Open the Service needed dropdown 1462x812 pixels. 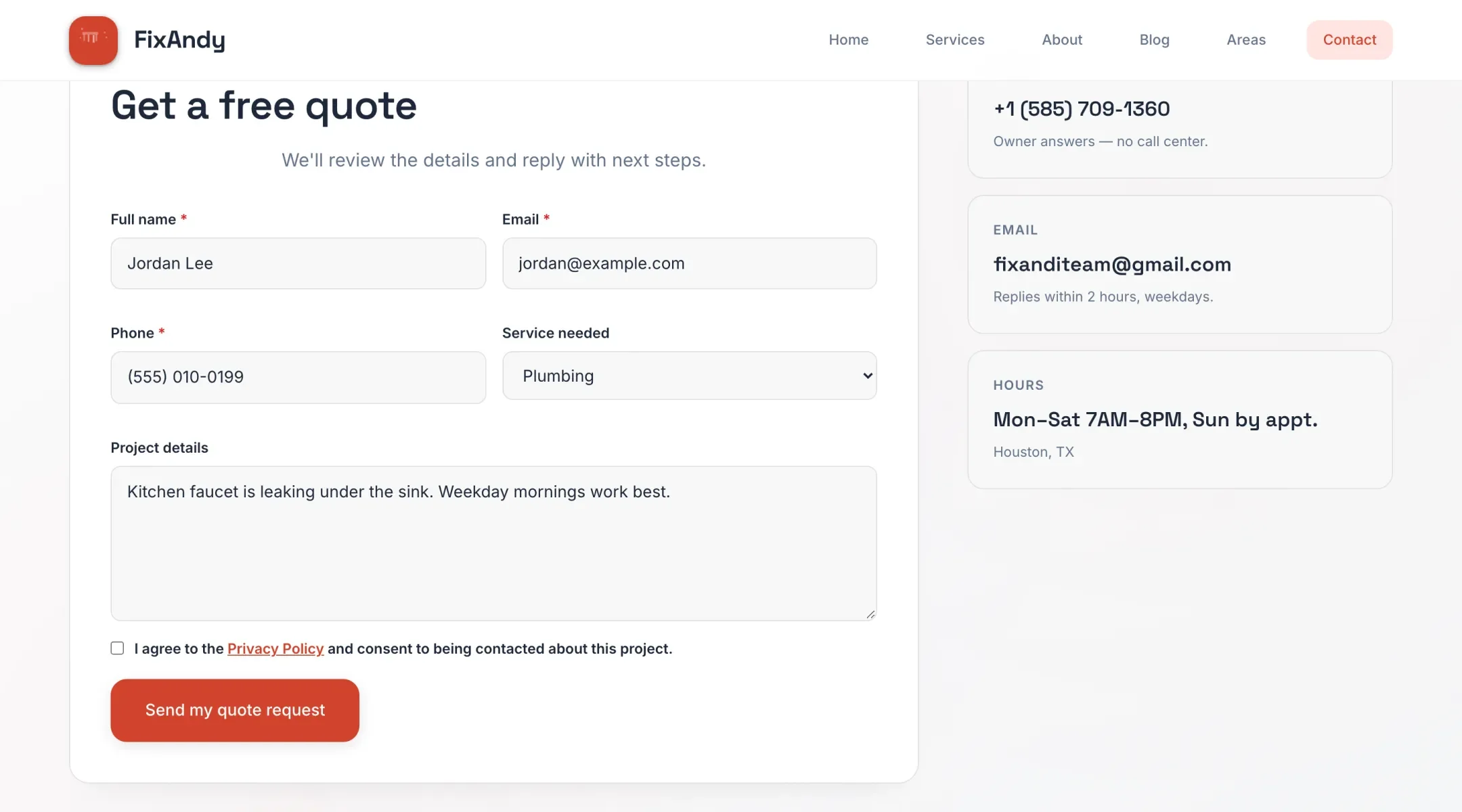point(689,376)
